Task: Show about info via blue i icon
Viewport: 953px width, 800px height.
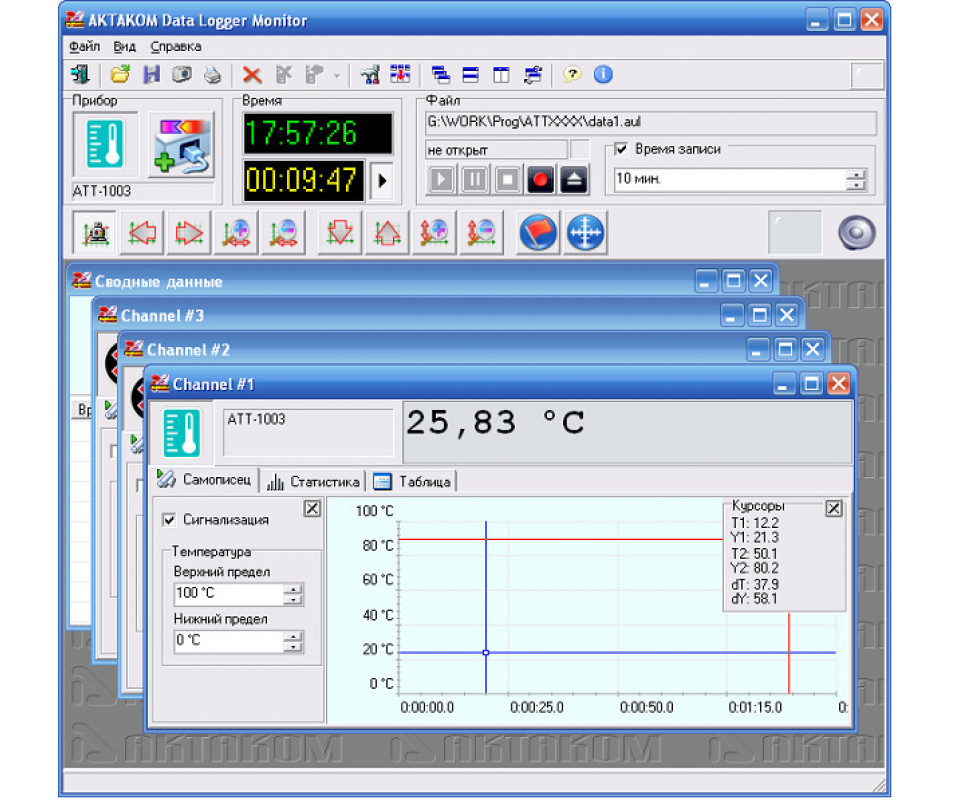Action: point(603,75)
